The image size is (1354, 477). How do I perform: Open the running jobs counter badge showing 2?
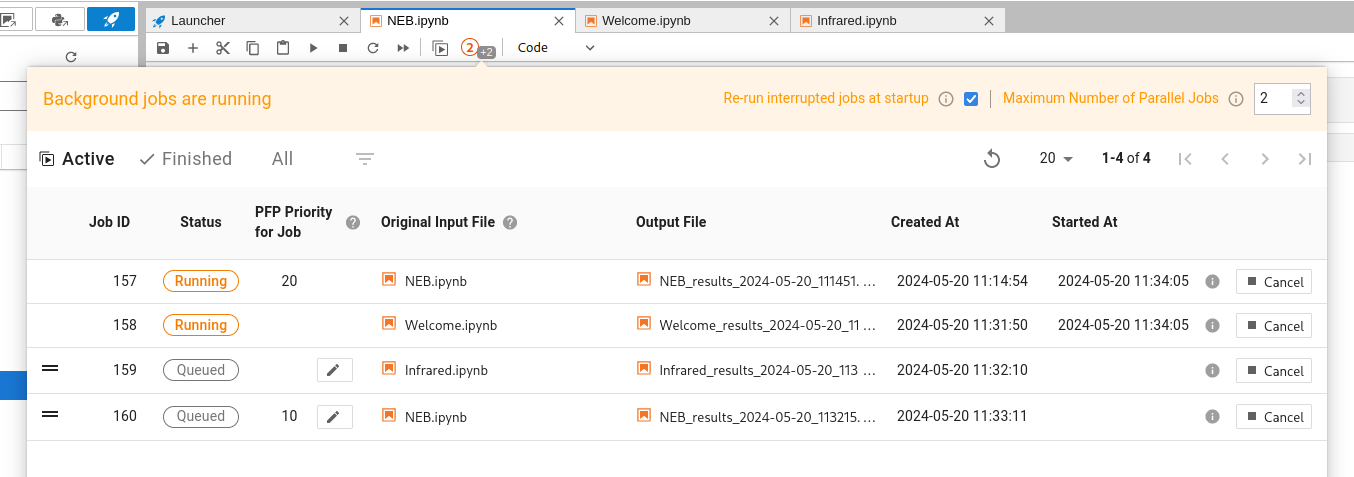(x=470, y=47)
